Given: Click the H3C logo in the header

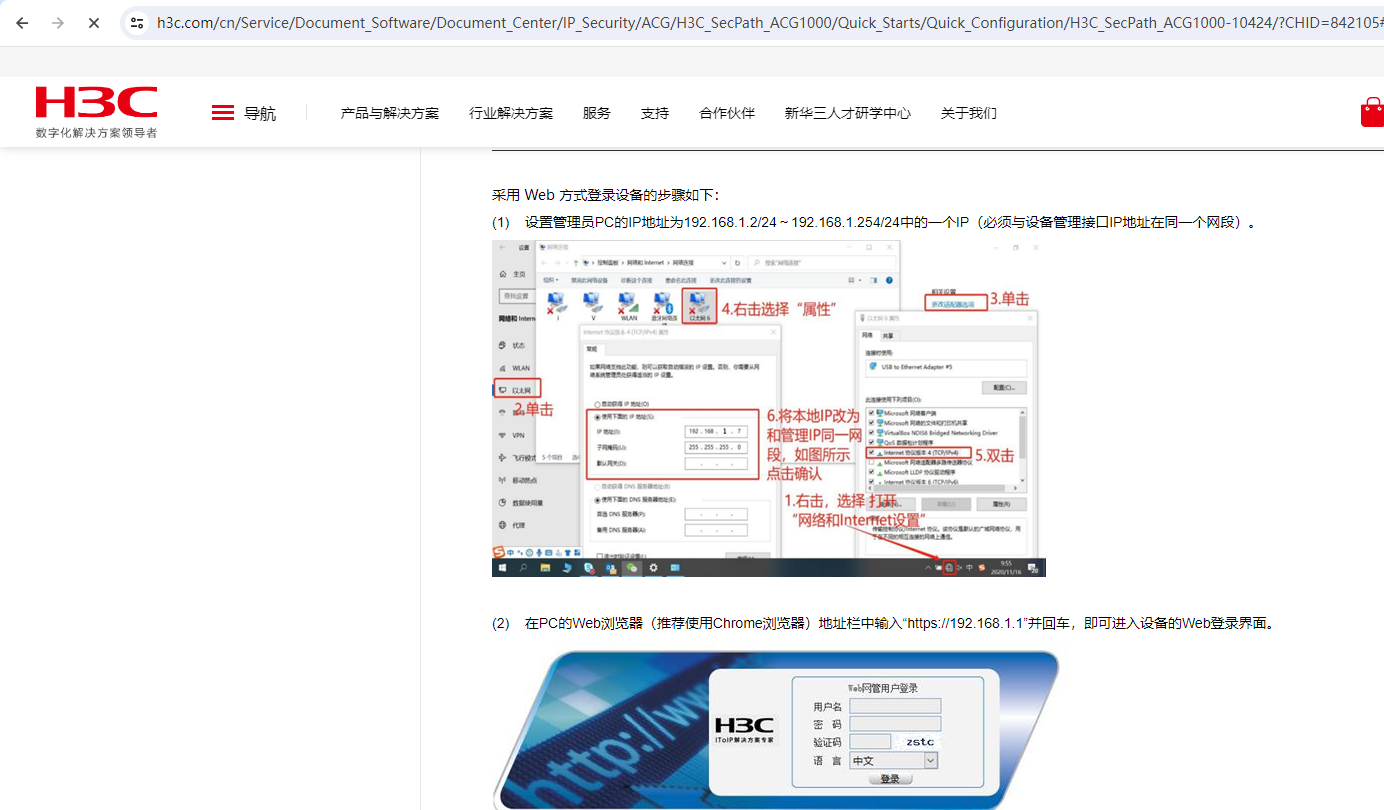Looking at the screenshot, I should (96, 112).
